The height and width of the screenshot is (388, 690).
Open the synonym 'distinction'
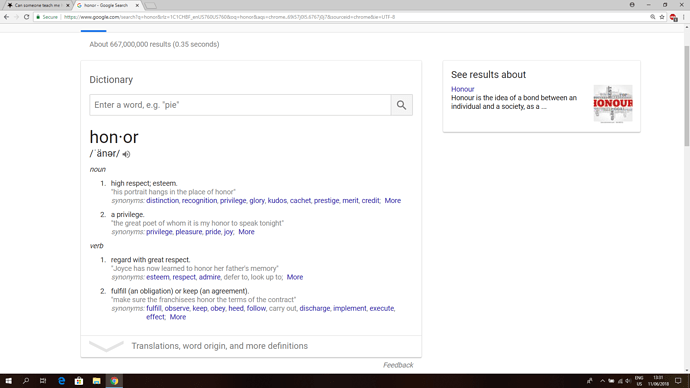[x=162, y=201]
